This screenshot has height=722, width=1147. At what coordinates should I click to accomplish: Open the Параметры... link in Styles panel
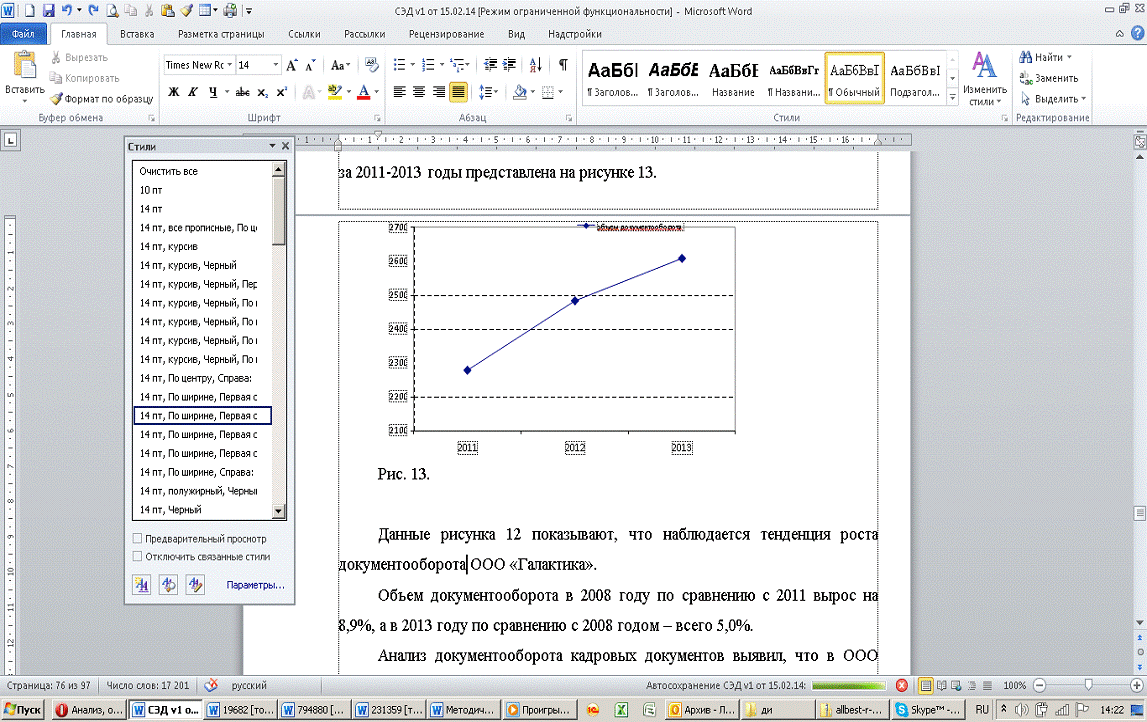255,585
